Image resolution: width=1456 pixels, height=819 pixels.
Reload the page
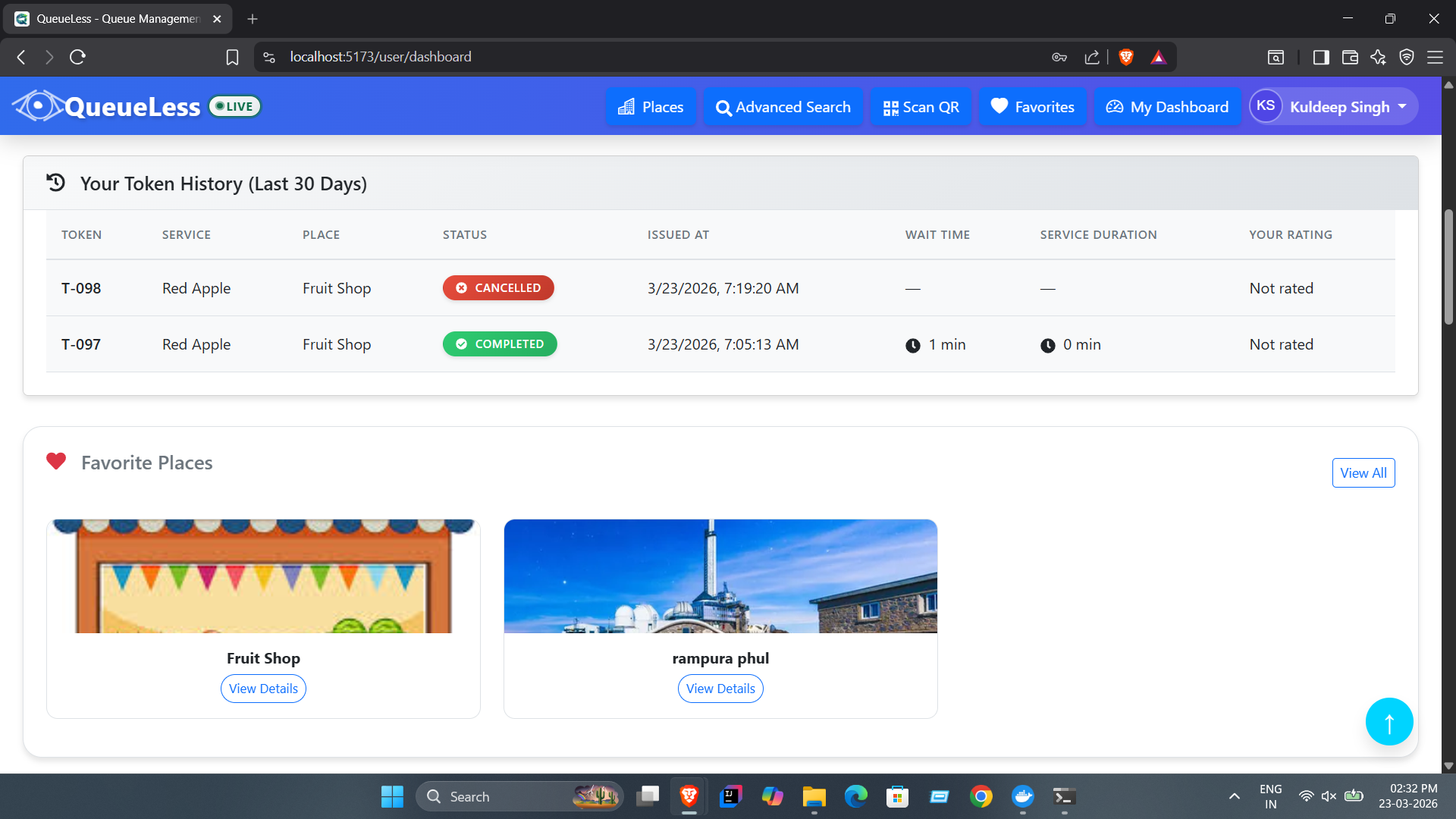coord(77,57)
